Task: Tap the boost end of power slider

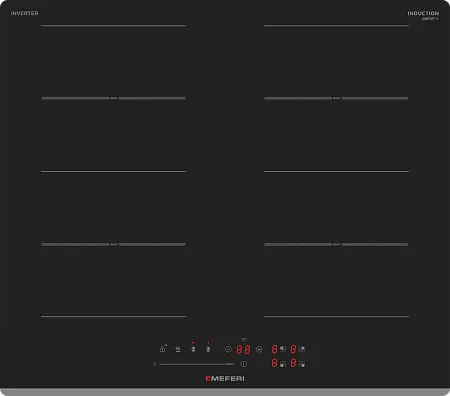Action: point(230,364)
